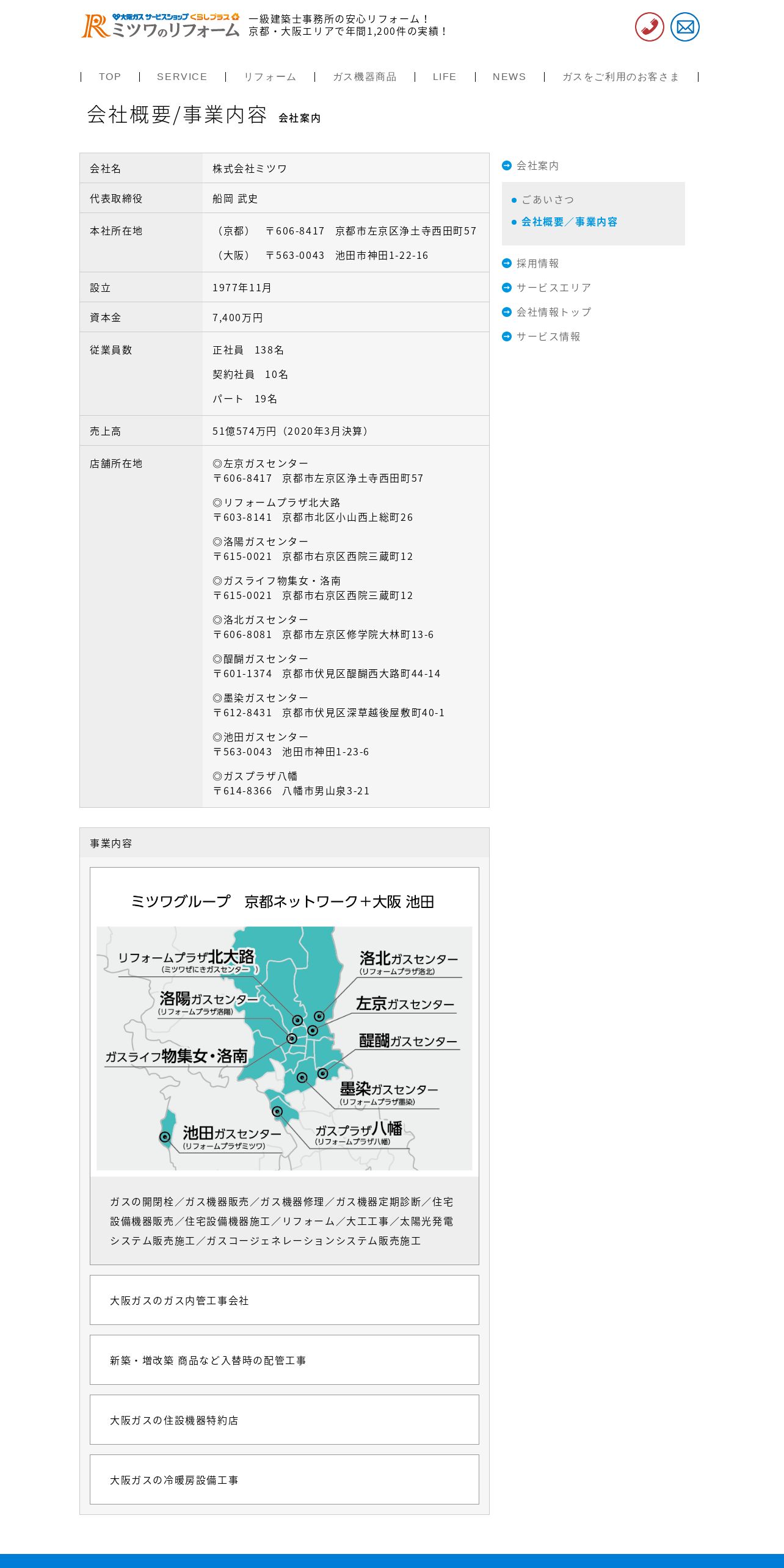
Task: Click the 新築・増改築 配管工事 box
Action: click(285, 1360)
